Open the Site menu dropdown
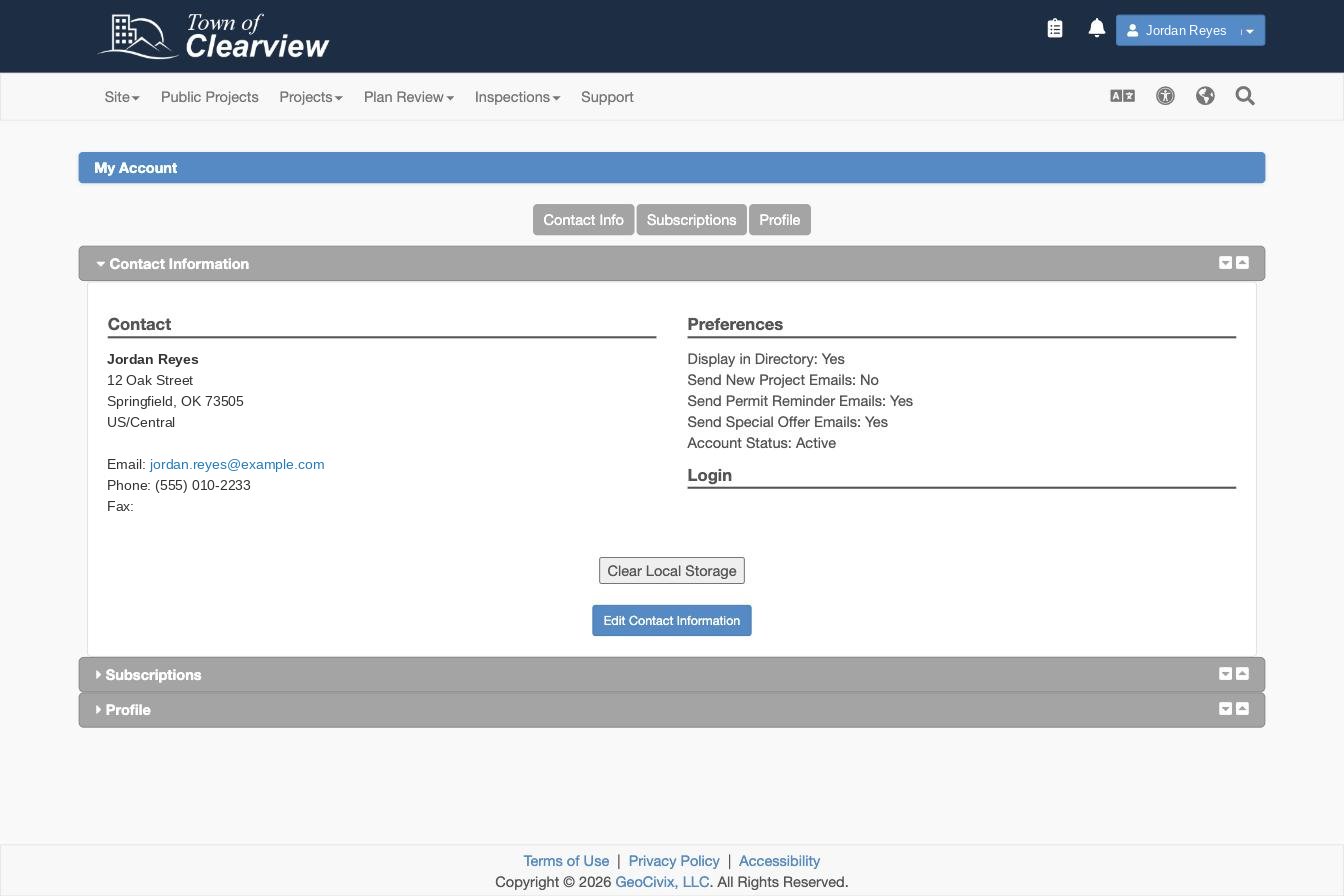1344x896 pixels. [122, 97]
